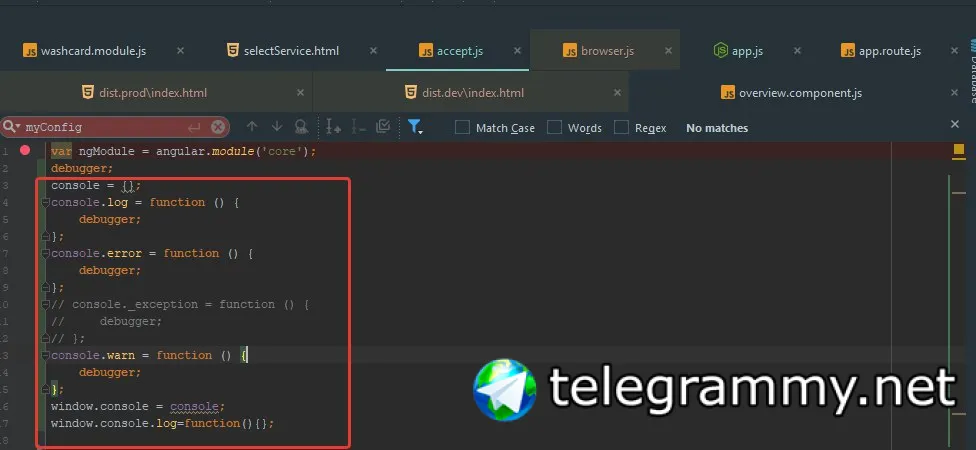Click 'window.console.log=function(){};' line
The image size is (976, 450).
click(162, 423)
